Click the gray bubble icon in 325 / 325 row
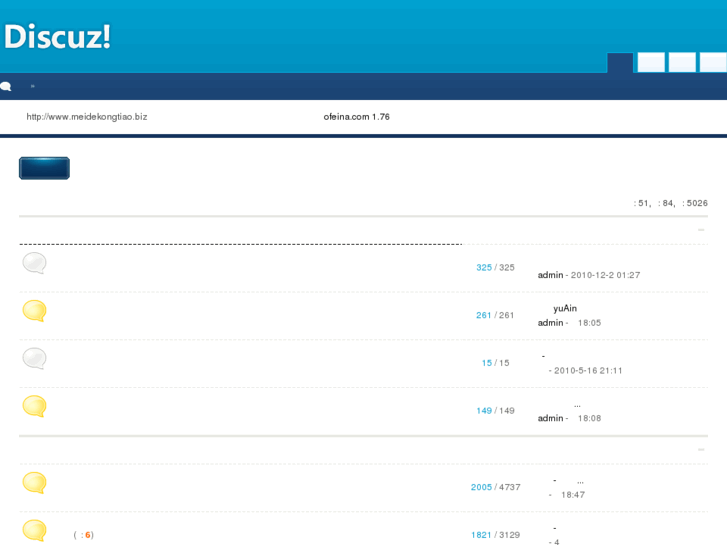Viewport: 727px width, 545px height. (x=35, y=263)
